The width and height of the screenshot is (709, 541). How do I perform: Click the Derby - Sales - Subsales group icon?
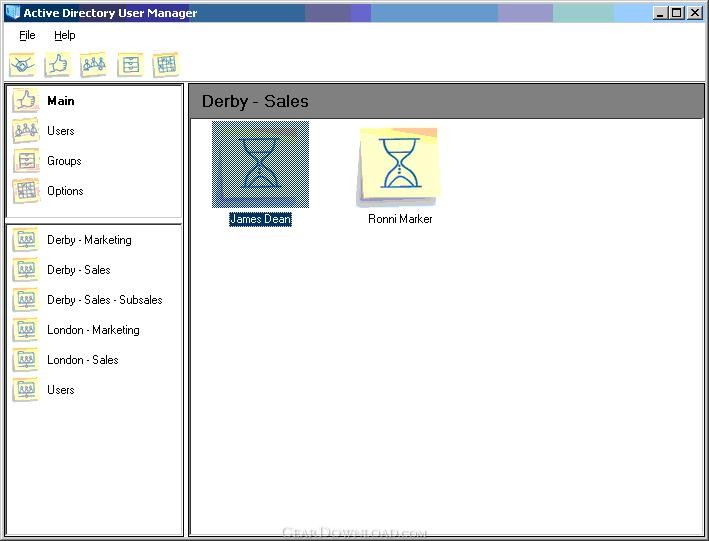26,300
